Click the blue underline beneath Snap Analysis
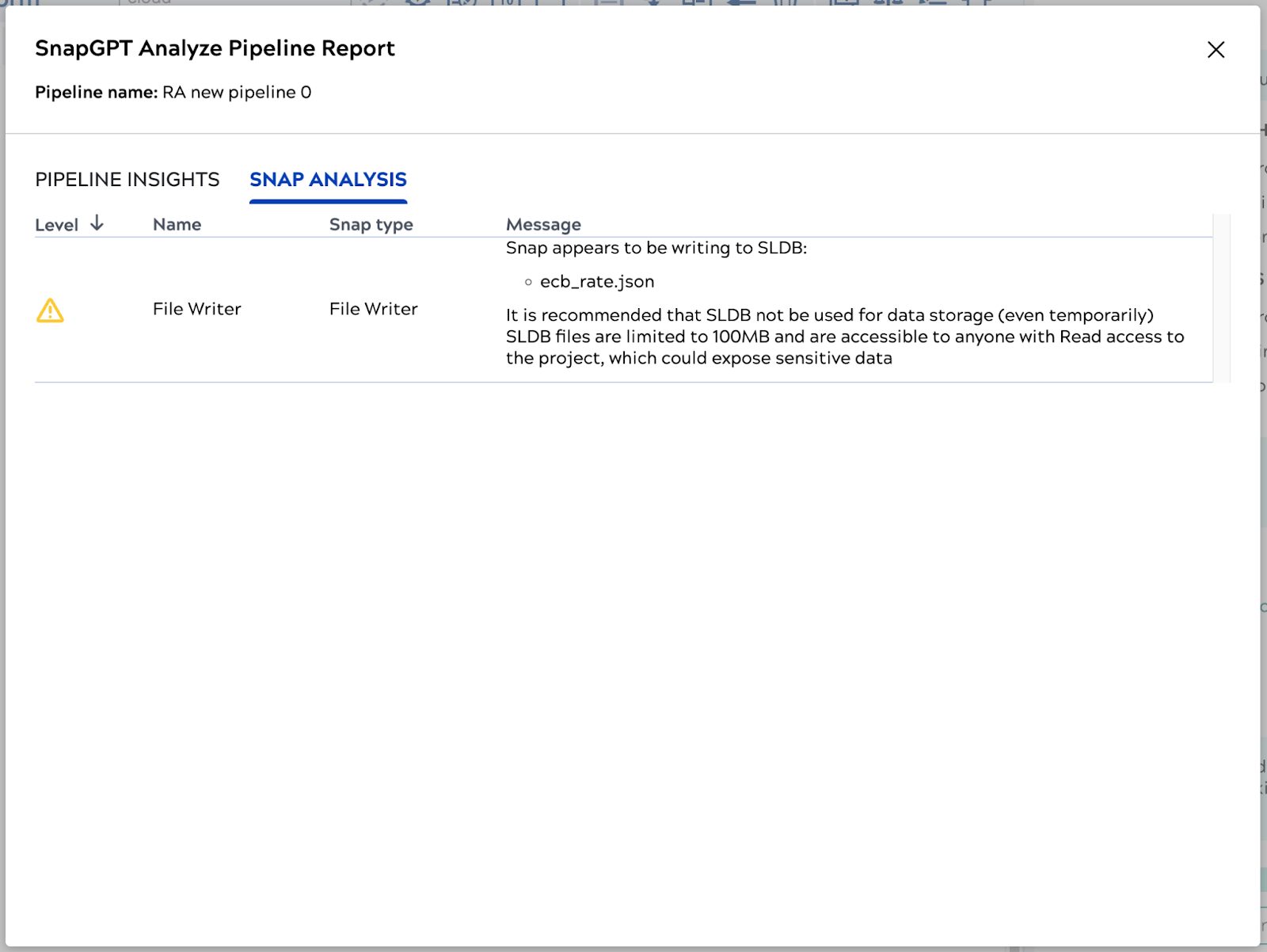This screenshot has height=952, width=1267. click(328, 201)
